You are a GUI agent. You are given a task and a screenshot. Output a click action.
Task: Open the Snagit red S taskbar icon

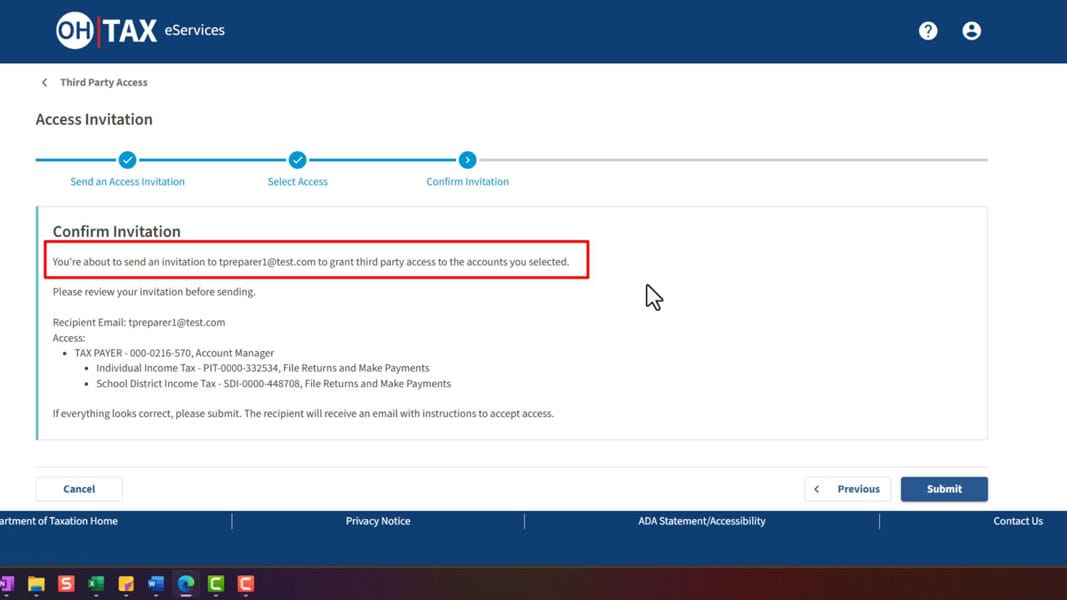pyautogui.click(x=66, y=584)
